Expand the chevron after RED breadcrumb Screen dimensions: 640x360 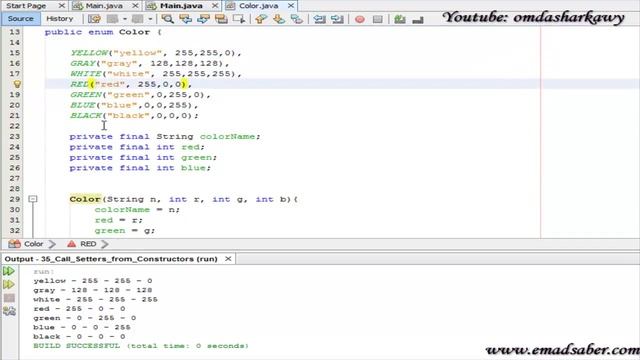pyautogui.click(x=104, y=244)
